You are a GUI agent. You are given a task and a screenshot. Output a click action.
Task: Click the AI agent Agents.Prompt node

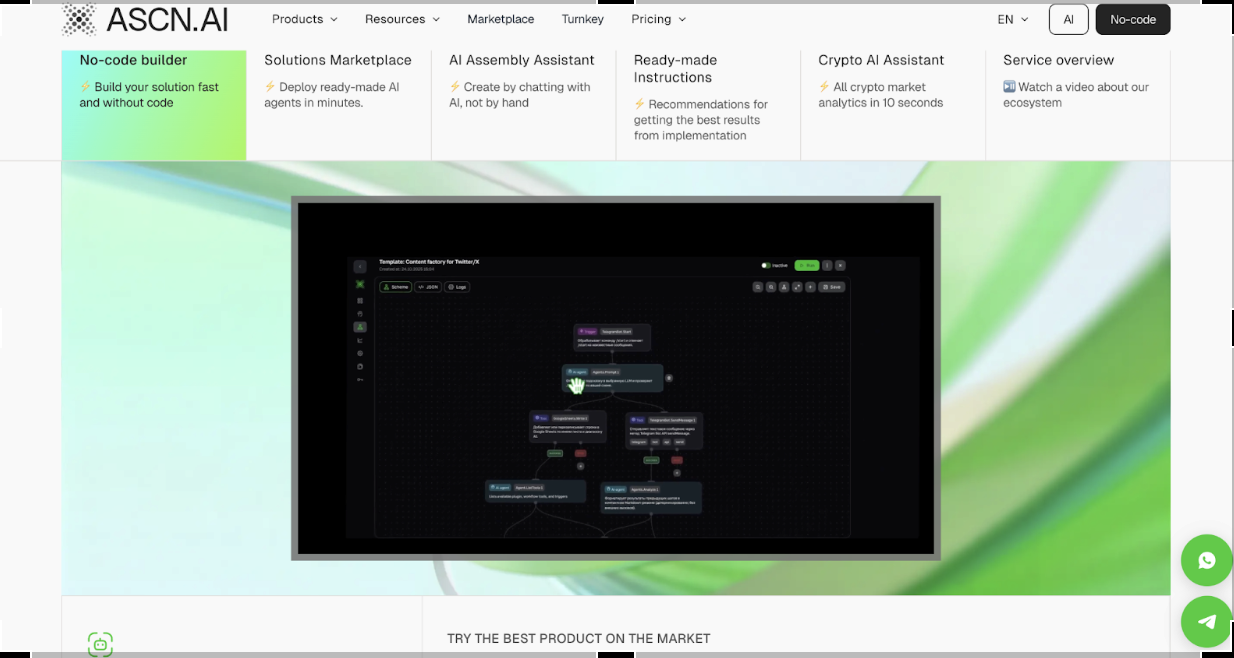point(612,377)
